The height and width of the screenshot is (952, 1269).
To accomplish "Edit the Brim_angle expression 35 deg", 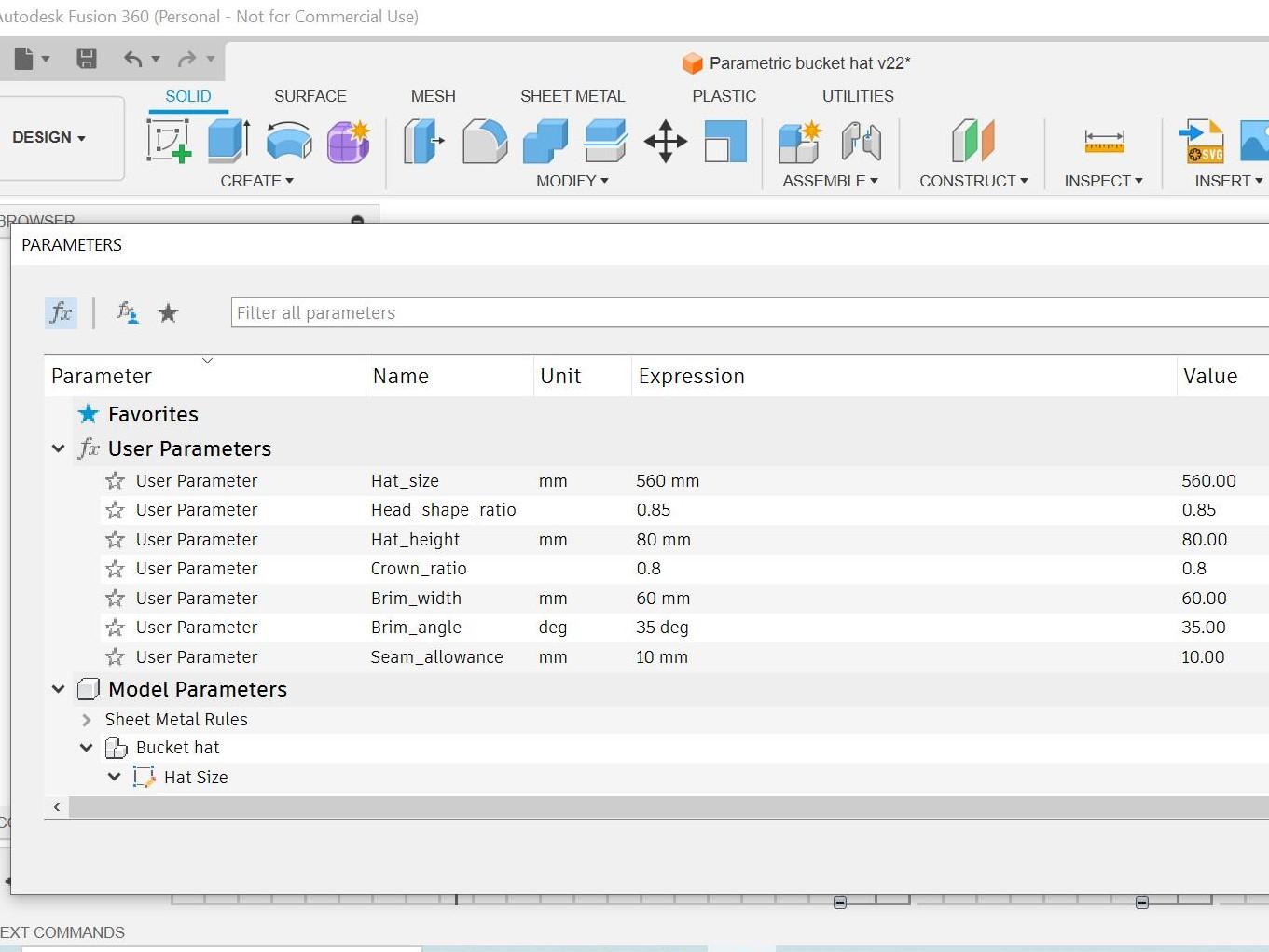I will [662, 628].
